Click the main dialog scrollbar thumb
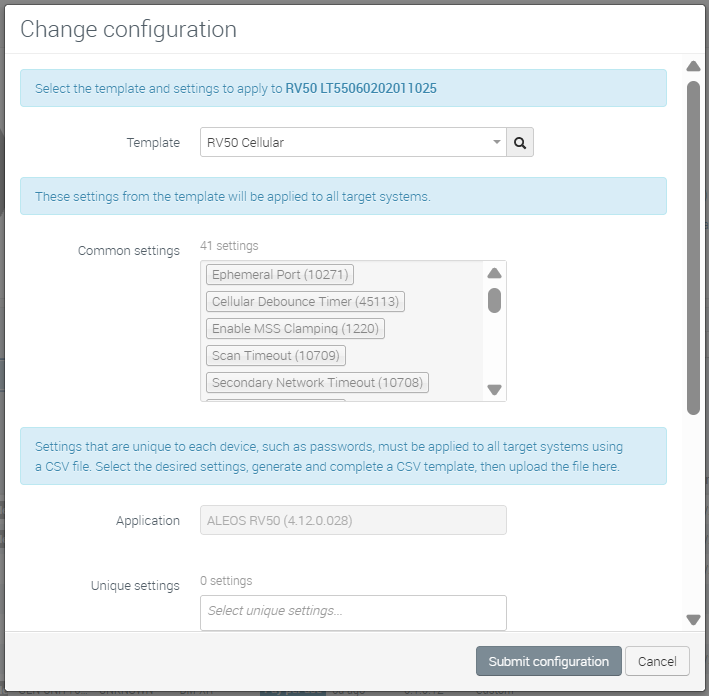The image size is (709, 696). click(x=693, y=248)
